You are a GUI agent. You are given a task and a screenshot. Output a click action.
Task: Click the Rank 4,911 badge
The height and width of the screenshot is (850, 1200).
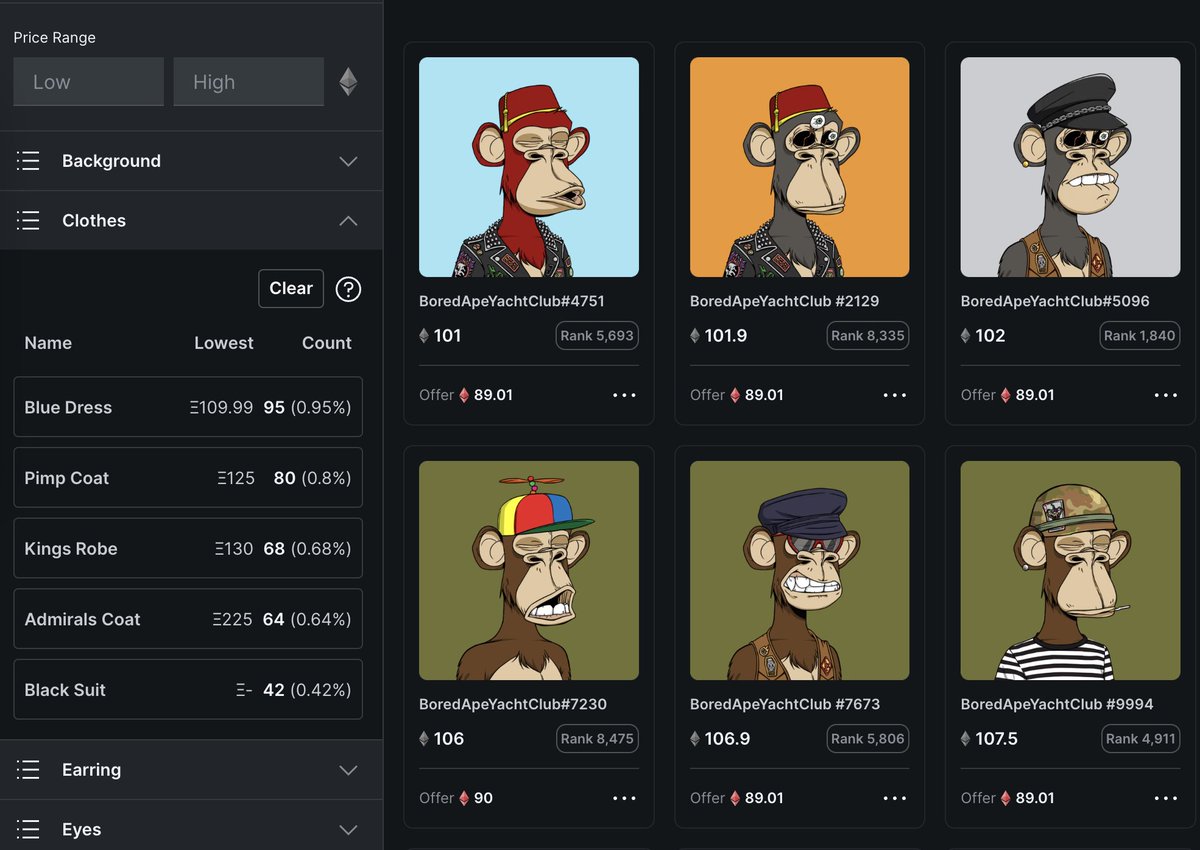coord(1139,739)
